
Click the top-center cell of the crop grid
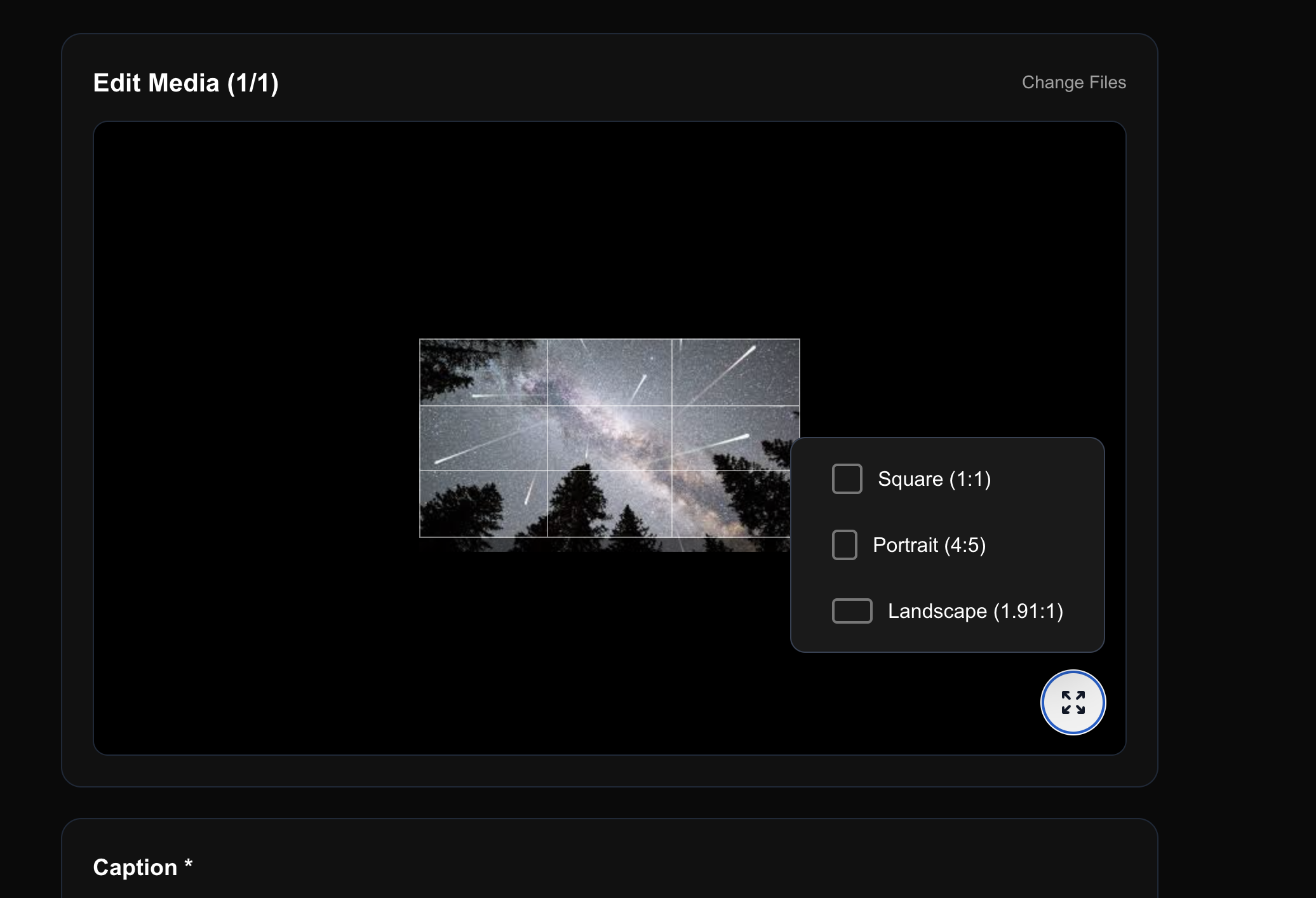609,372
